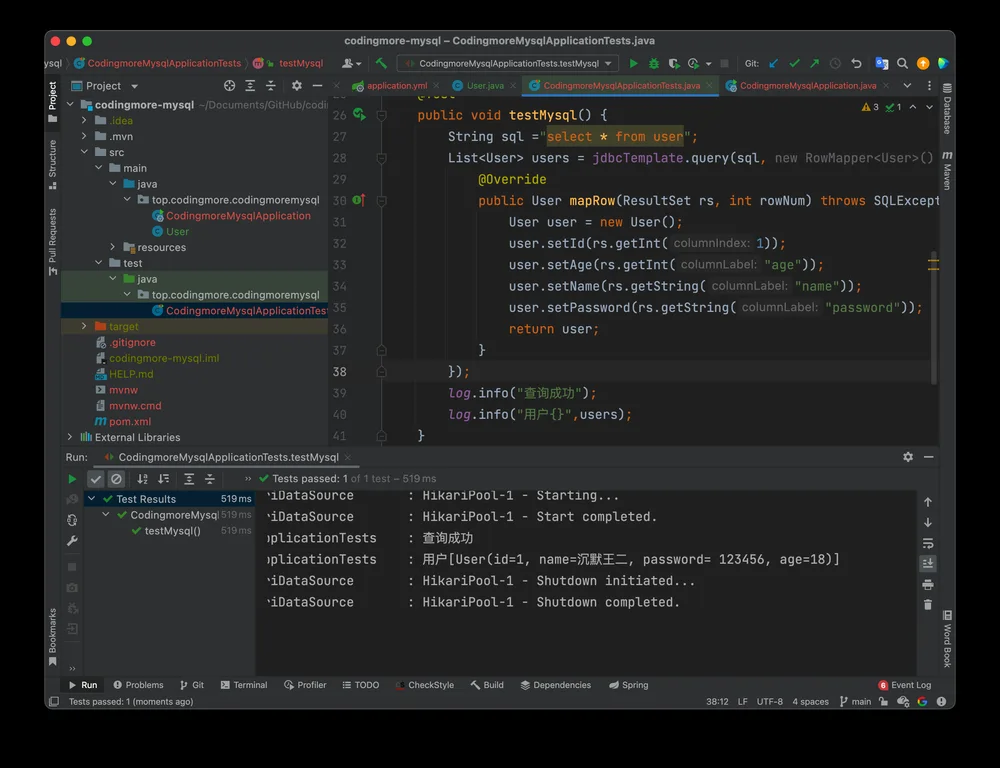Toggle sort by duration in test results
The image size is (1000, 768).
(164, 478)
